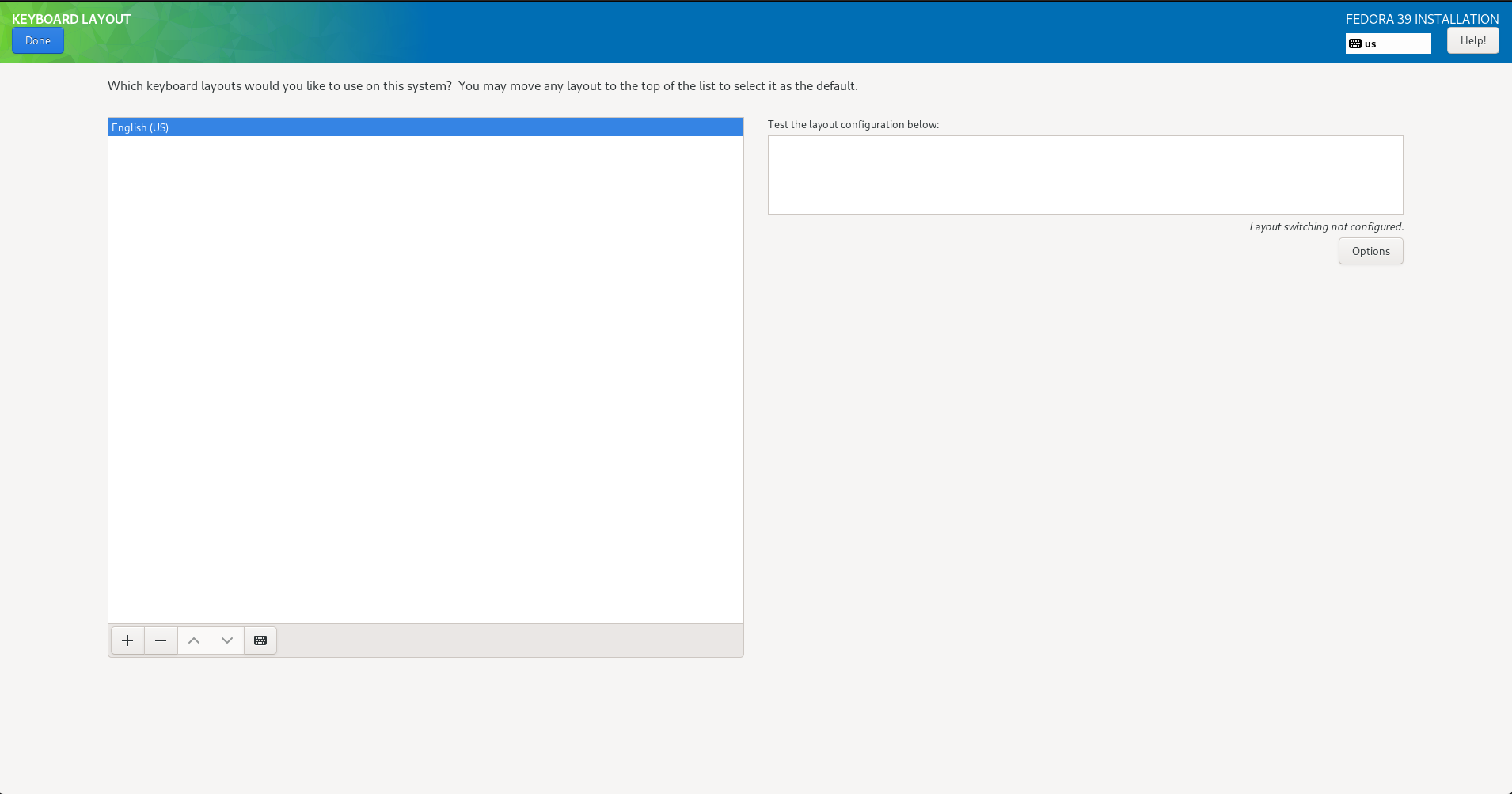Move selected layout up in list
Viewport: 1512px width, 794px height.
click(194, 640)
